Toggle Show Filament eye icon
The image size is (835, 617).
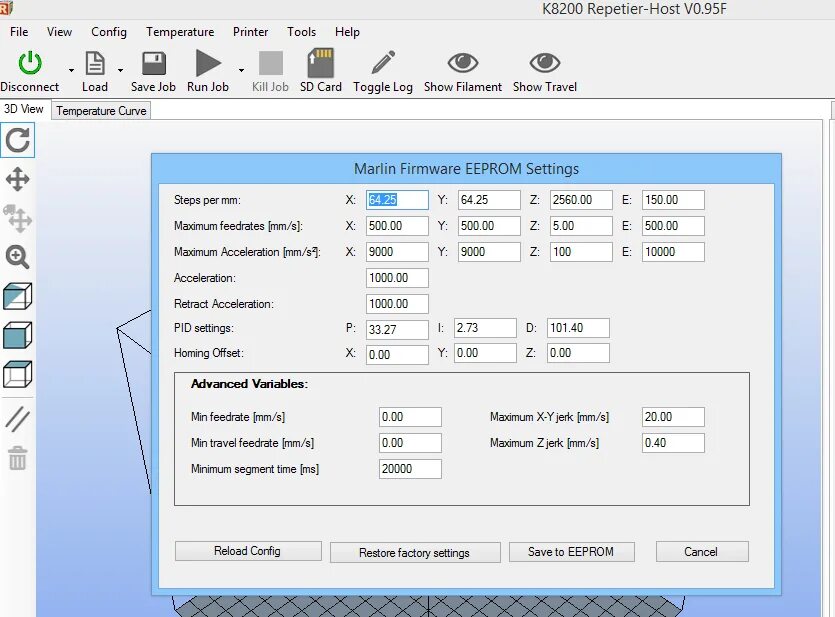tap(463, 63)
